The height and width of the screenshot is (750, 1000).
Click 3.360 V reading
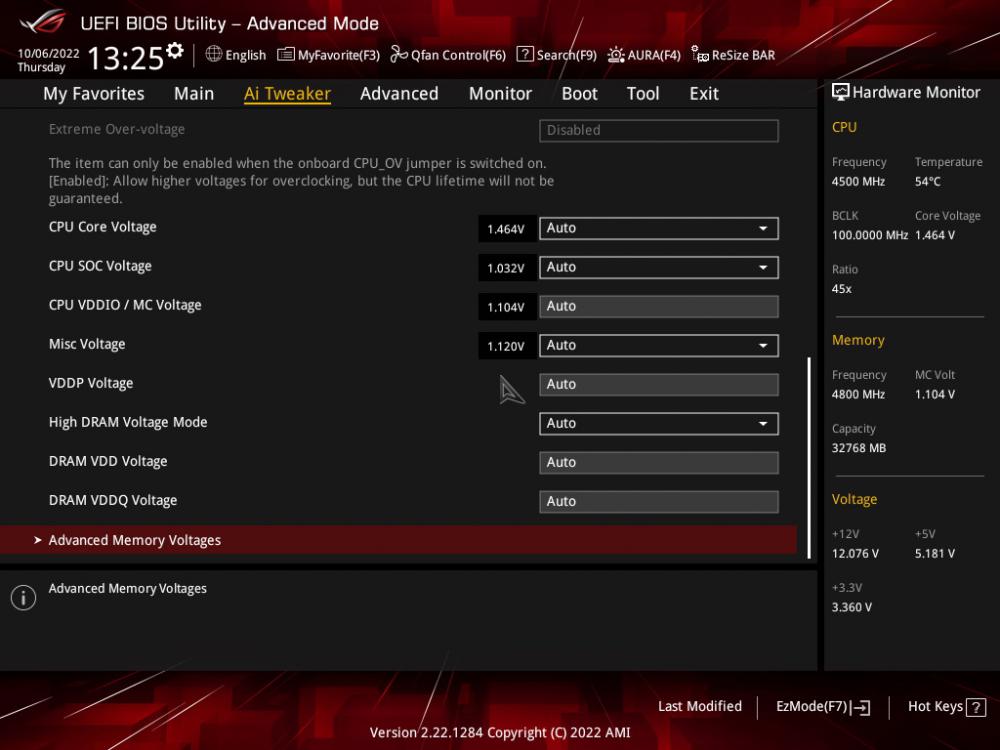pos(852,607)
